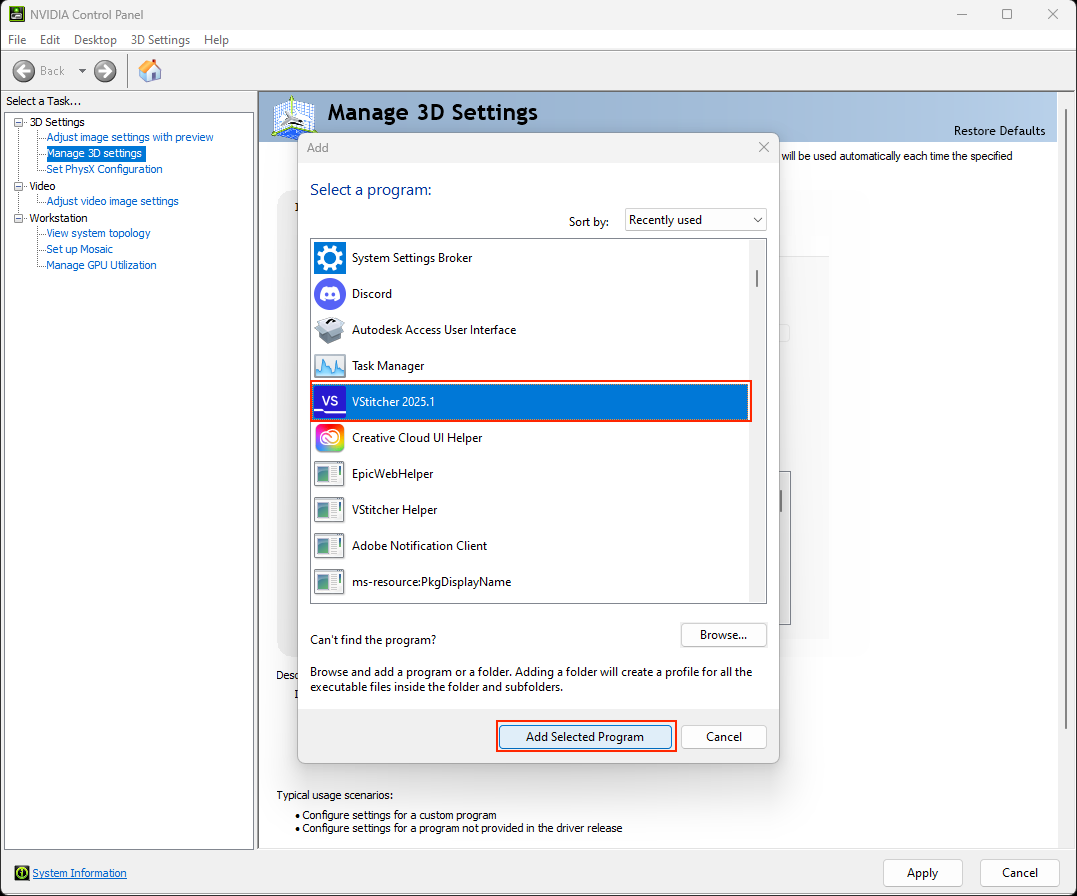Collapse the 3D Settings tree node
Image resolution: width=1077 pixels, height=896 pixels.
[x=19, y=122]
